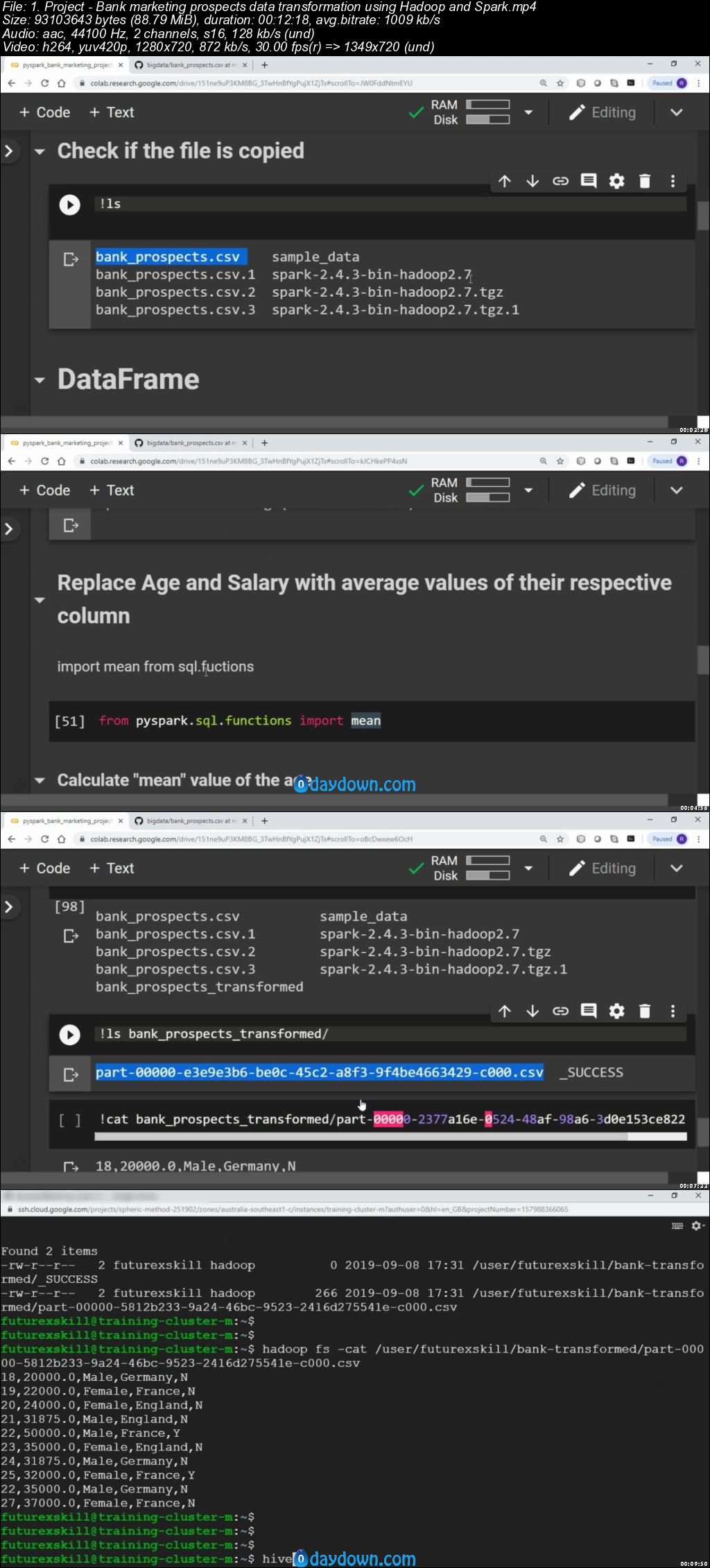The width and height of the screenshot is (710, 1568).
Task: Click horizontal scrollbar under the "!cat" command cell
Action: tap(361, 1137)
